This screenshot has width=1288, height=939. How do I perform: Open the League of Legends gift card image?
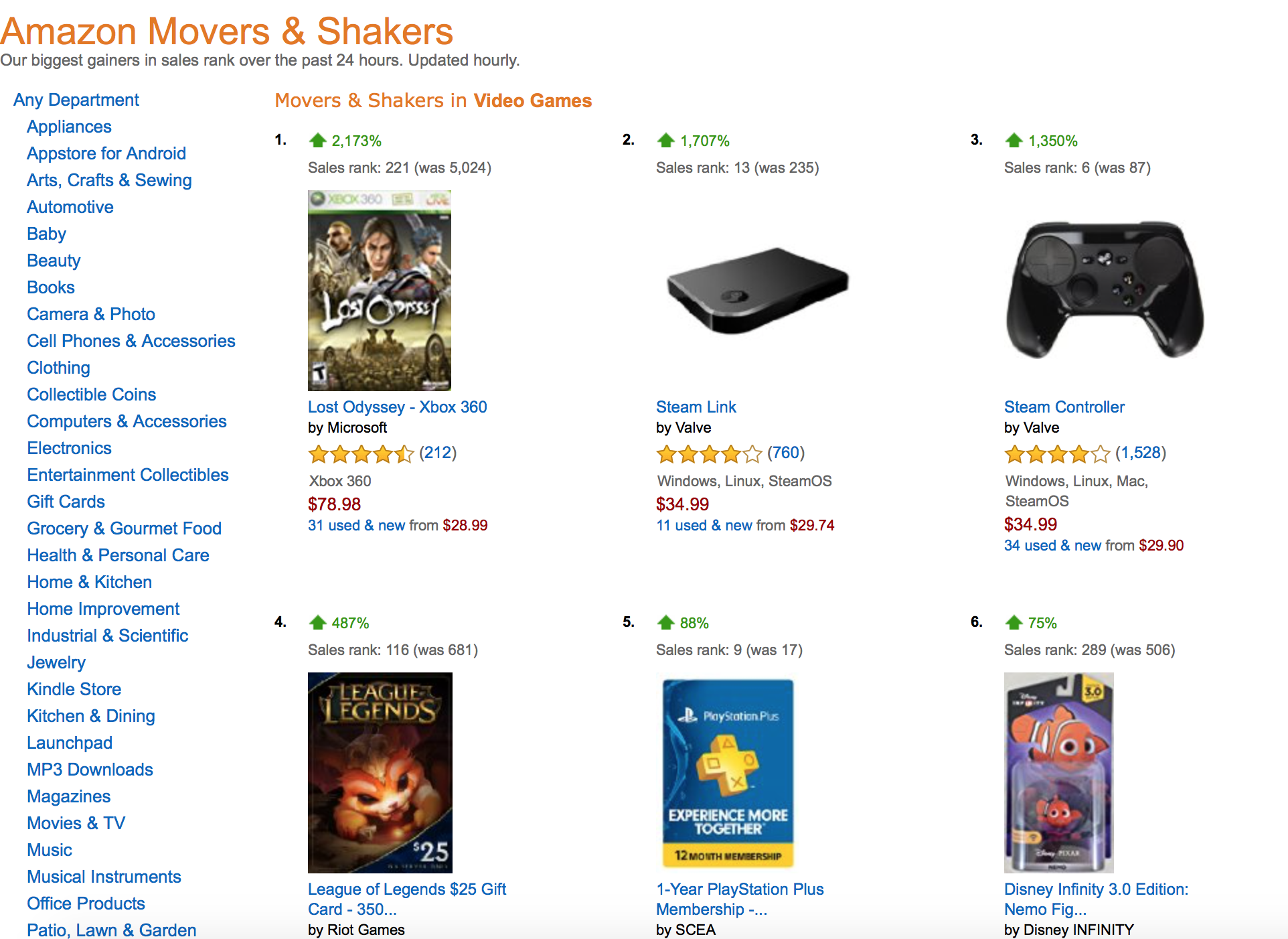(380, 772)
